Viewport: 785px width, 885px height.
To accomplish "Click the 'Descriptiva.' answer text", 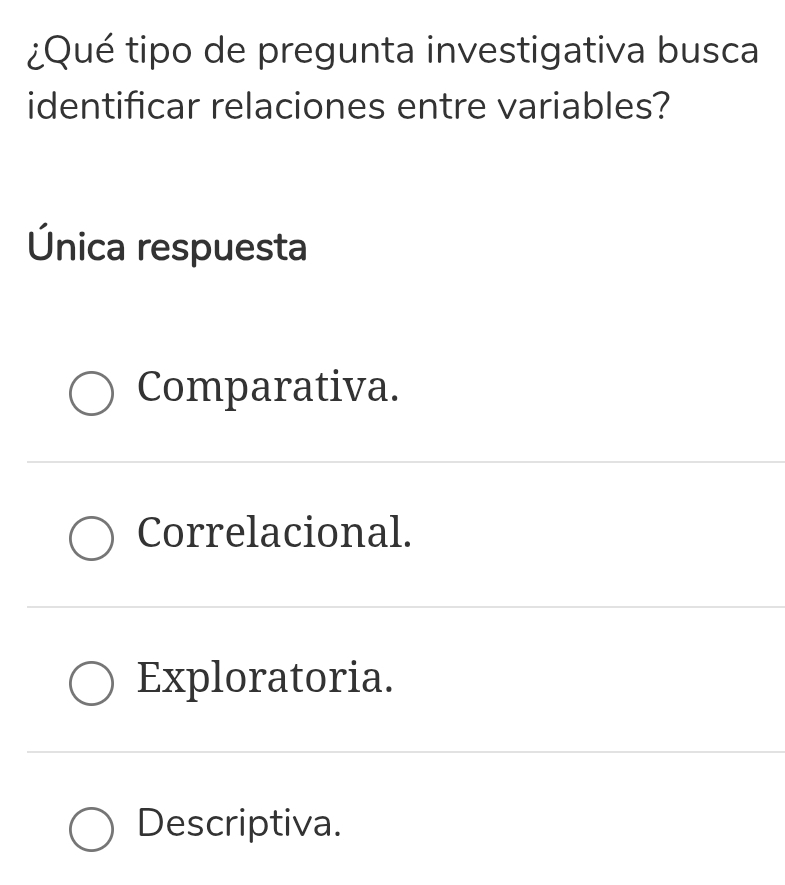I will (x=239, y=824).
